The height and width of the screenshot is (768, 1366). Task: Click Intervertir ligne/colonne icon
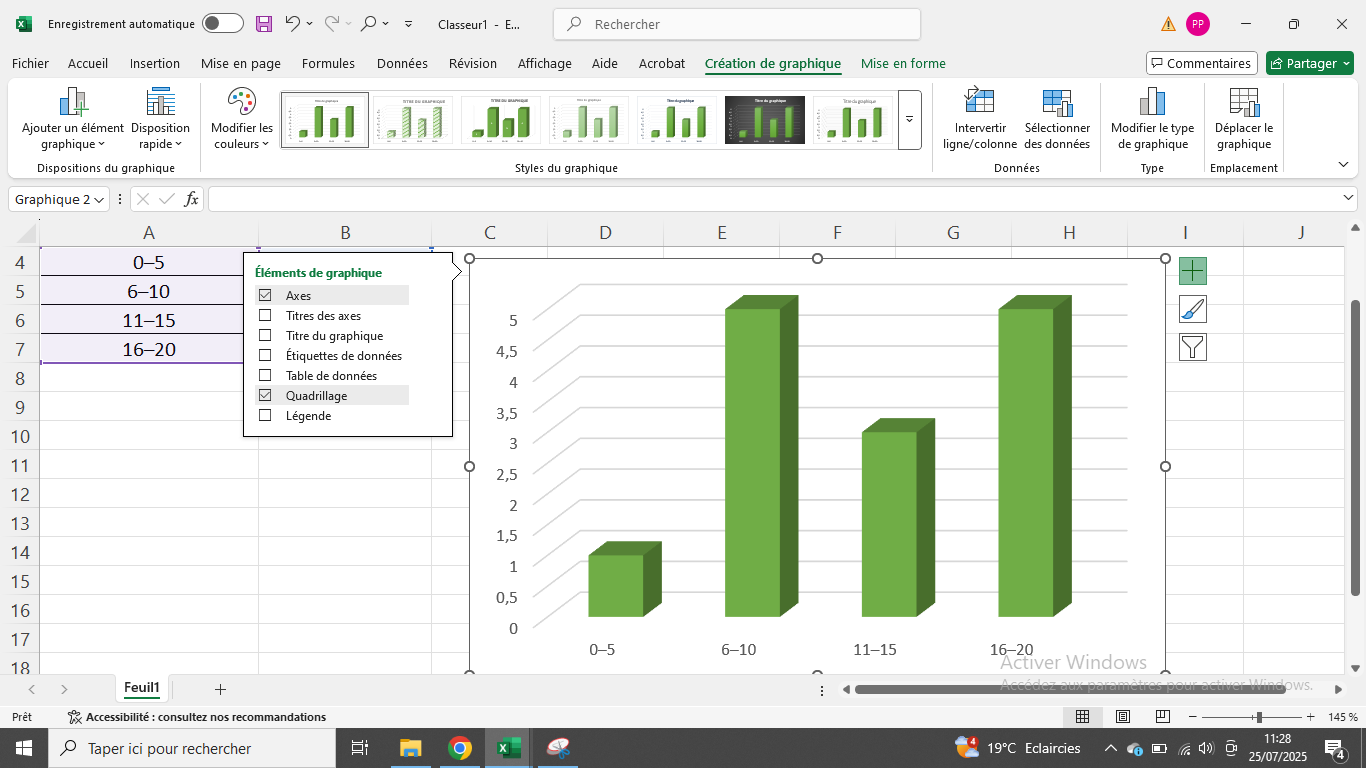(x=979, y=102)
